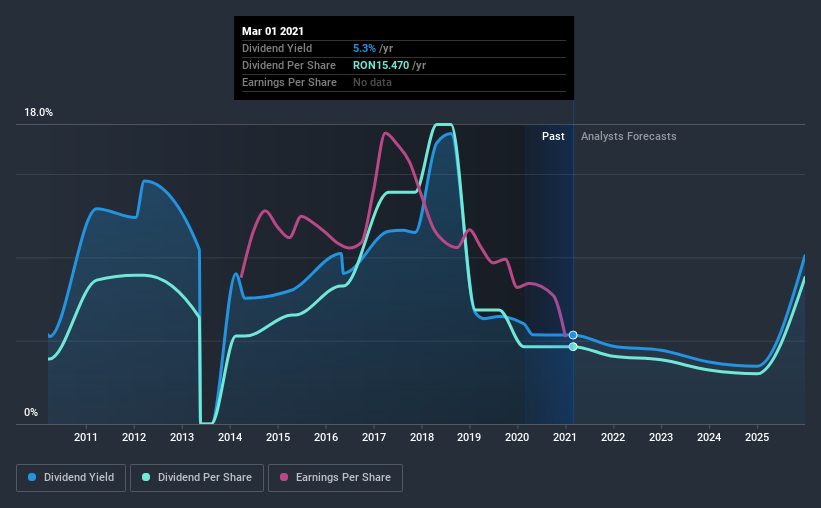Click the 2025 x-axis label

pyautogui.click(x=757, y=437)
